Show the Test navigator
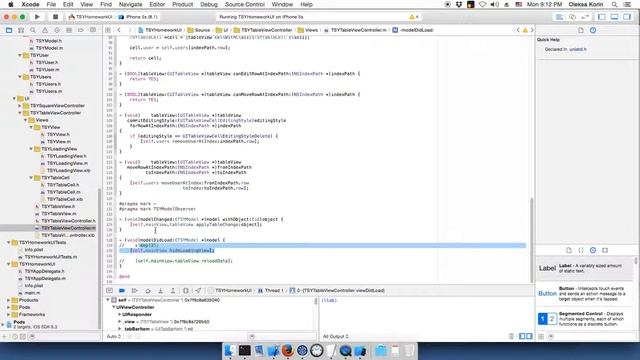This screenshot has height=360, width=640. click(57, 30)
